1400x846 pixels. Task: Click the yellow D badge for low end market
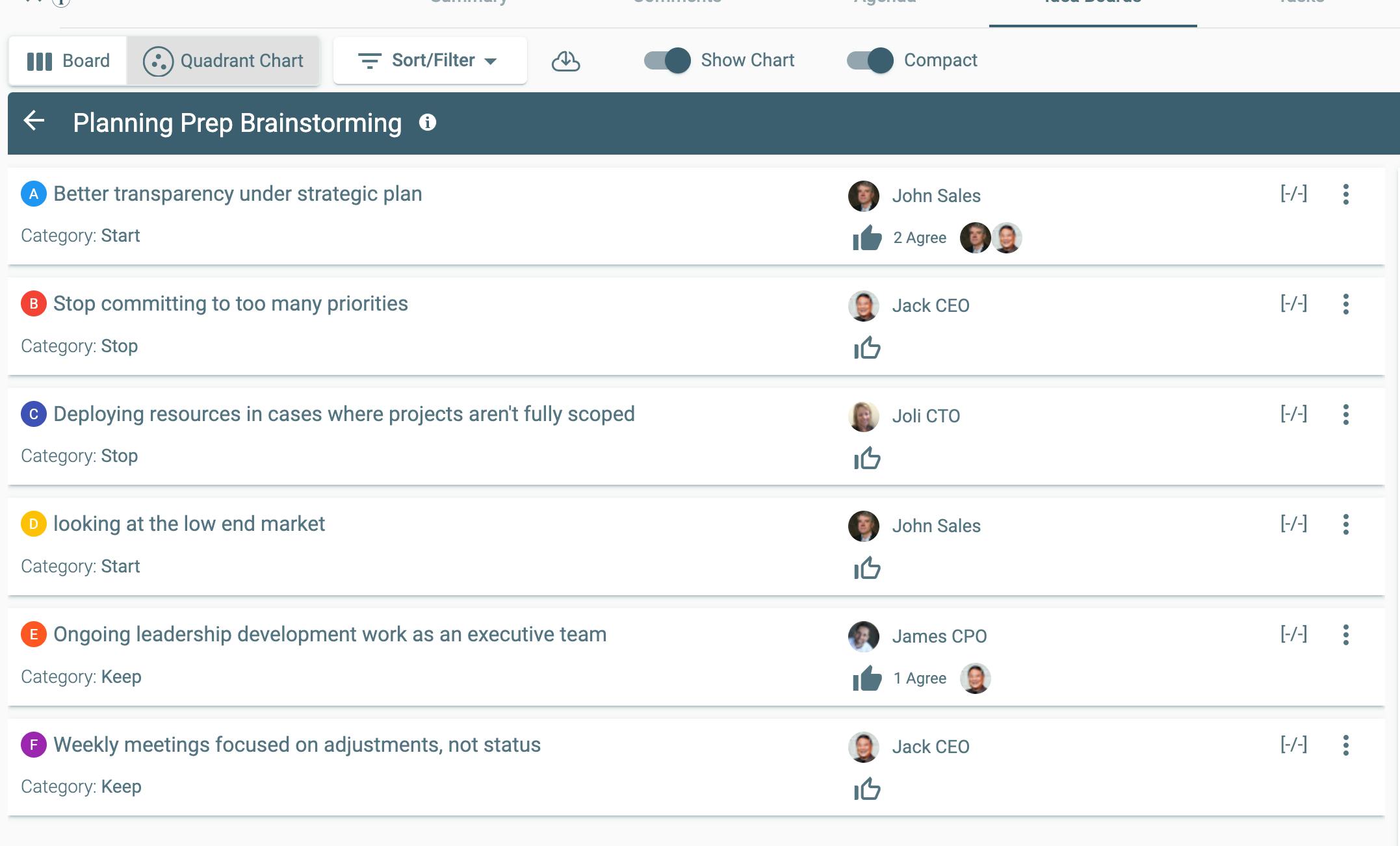[33, 524]
